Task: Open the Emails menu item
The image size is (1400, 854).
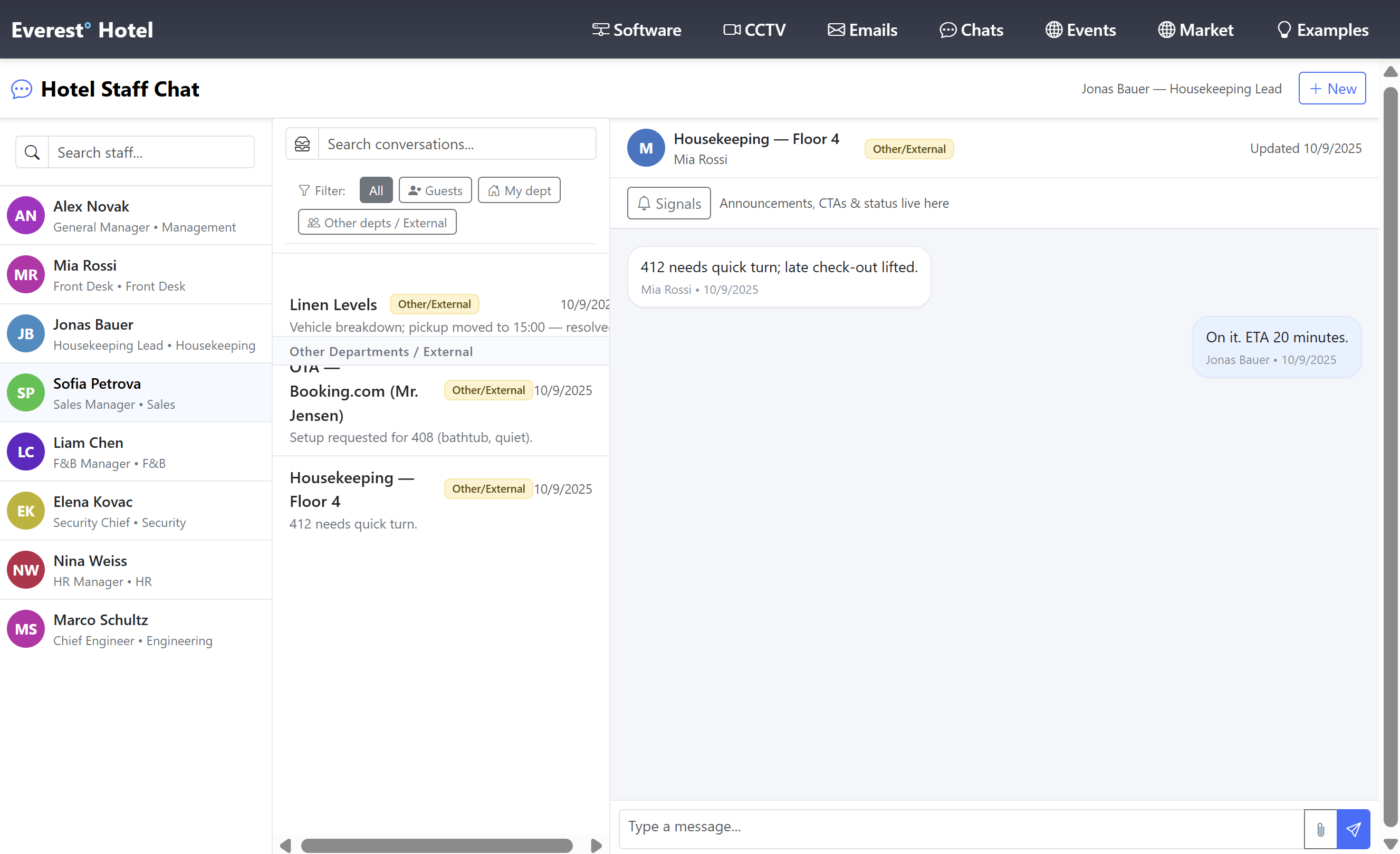Action: click(x=862, y=30)
